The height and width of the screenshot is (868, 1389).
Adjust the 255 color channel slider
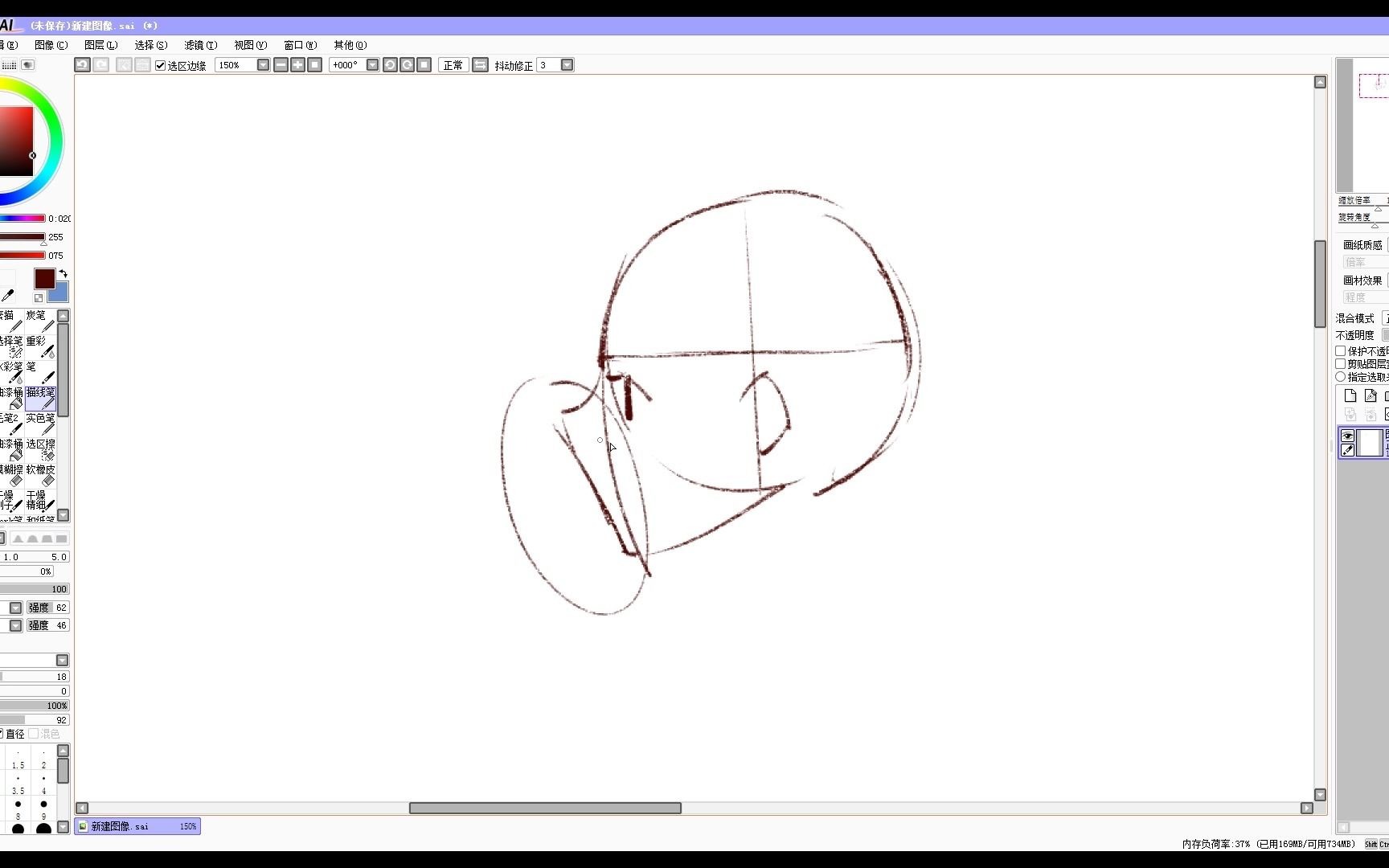coord(23,237)
